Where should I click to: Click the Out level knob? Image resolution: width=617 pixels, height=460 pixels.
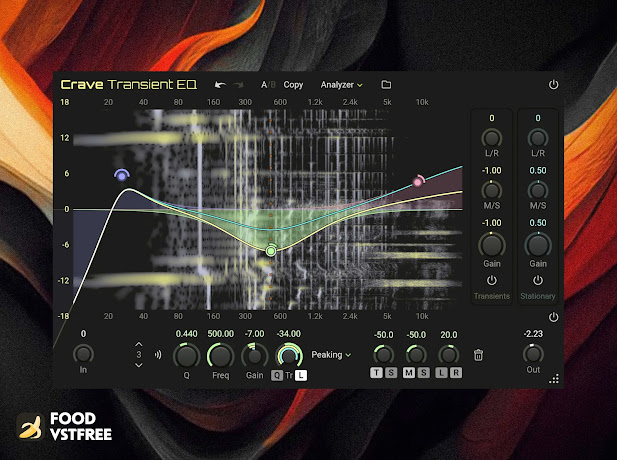point(533,354)
